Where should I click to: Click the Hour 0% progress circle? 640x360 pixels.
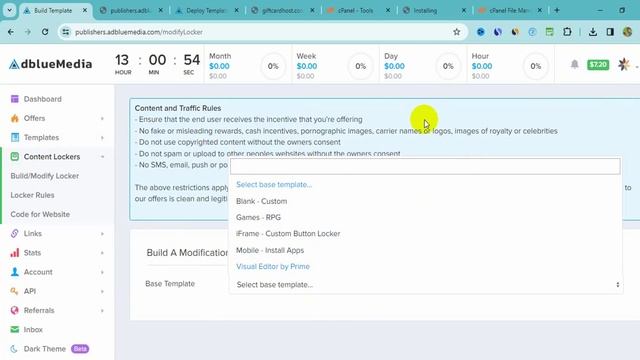click(536, 66)
